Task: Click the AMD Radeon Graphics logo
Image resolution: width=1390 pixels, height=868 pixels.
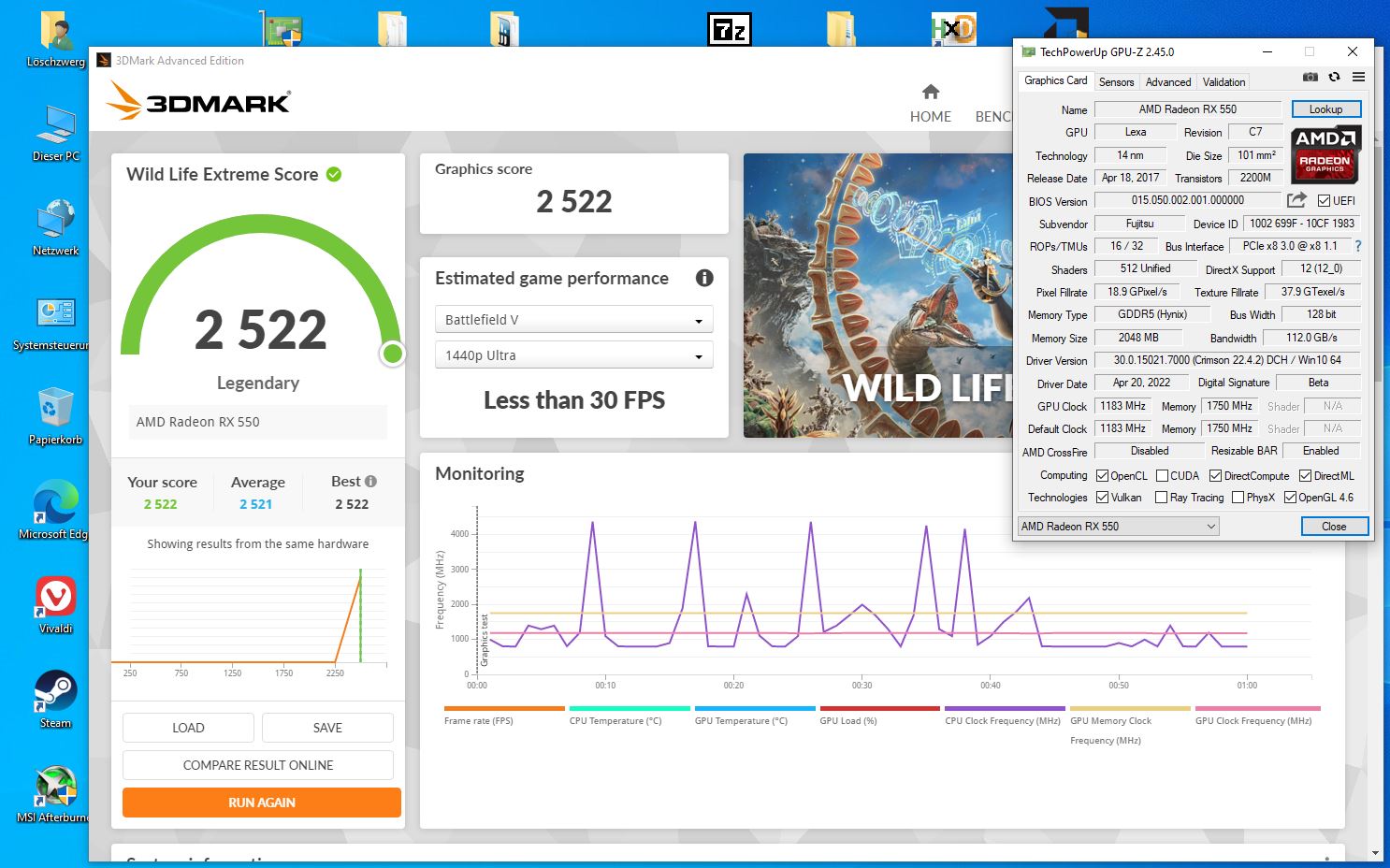Action: pyautogui.click(x=1325, y=155)
